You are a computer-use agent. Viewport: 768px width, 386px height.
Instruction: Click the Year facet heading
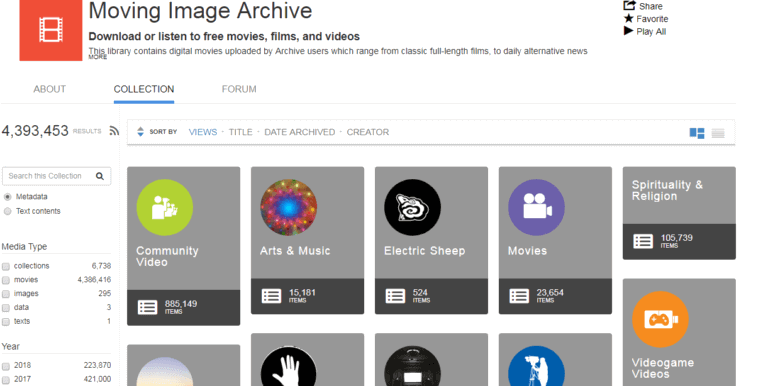coord(11,347)
